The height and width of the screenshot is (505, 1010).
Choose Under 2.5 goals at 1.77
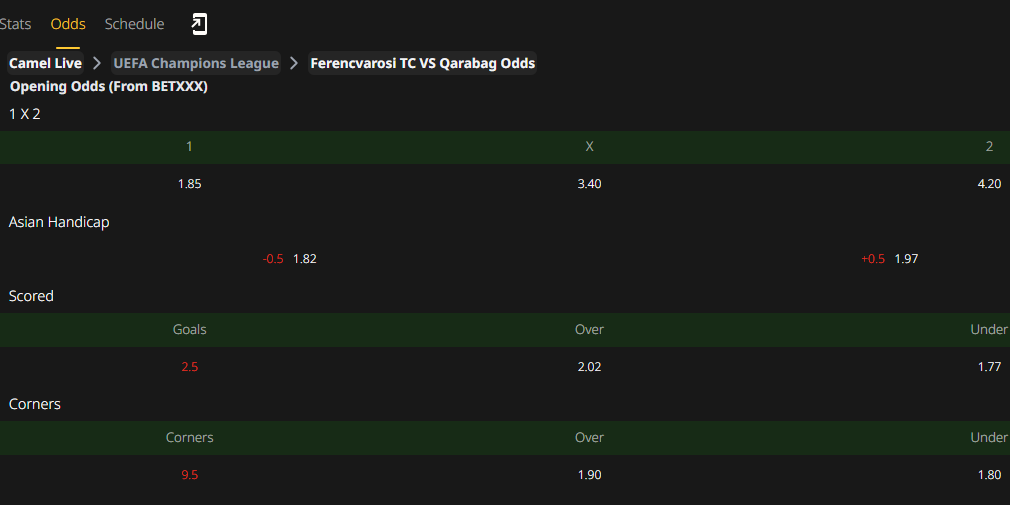989,367
